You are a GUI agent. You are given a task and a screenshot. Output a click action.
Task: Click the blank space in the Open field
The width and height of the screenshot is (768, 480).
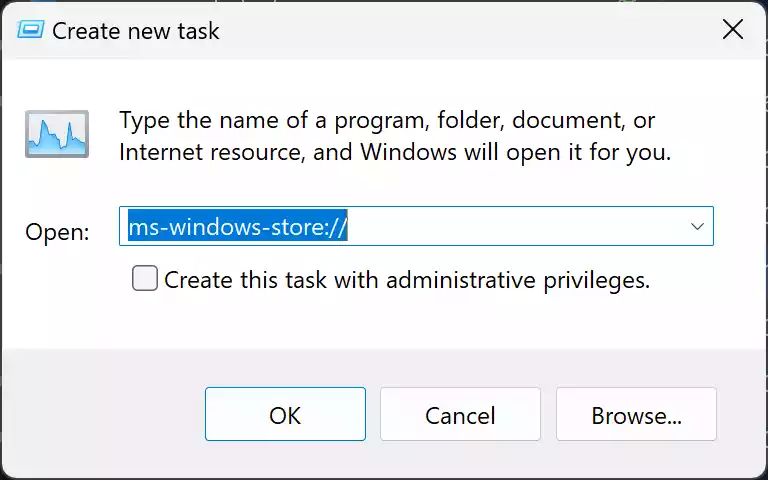click(x=514, y=226)
